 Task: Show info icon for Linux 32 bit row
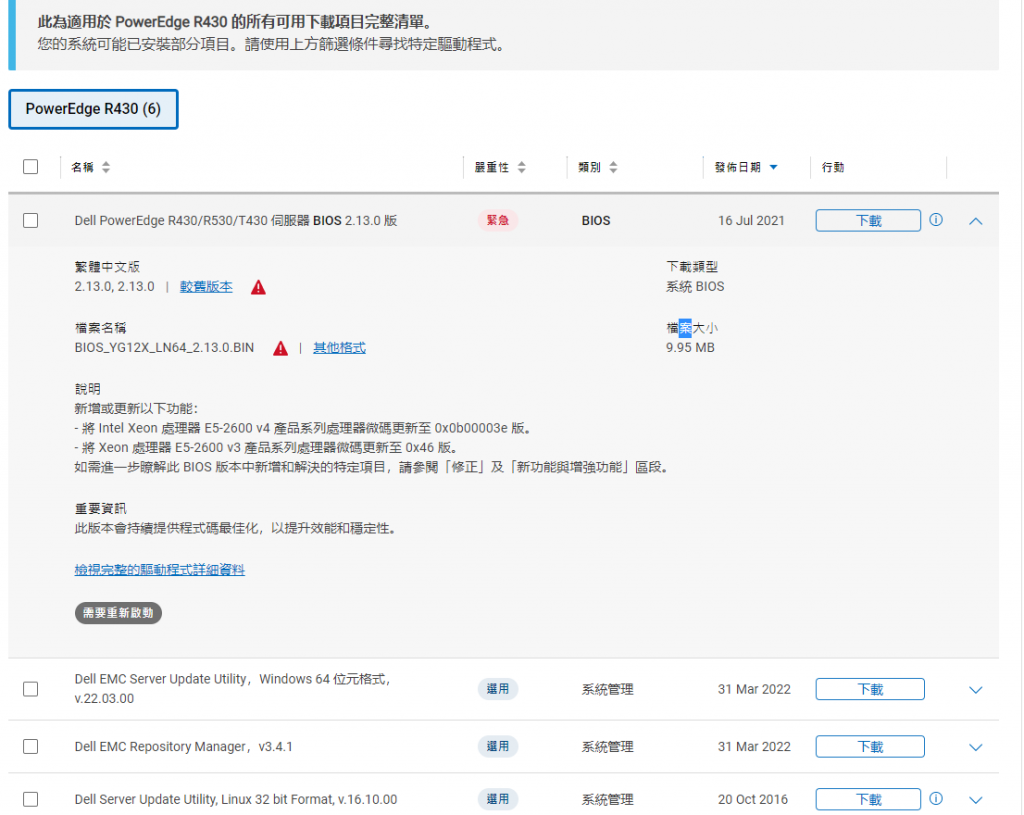(936, 799)
